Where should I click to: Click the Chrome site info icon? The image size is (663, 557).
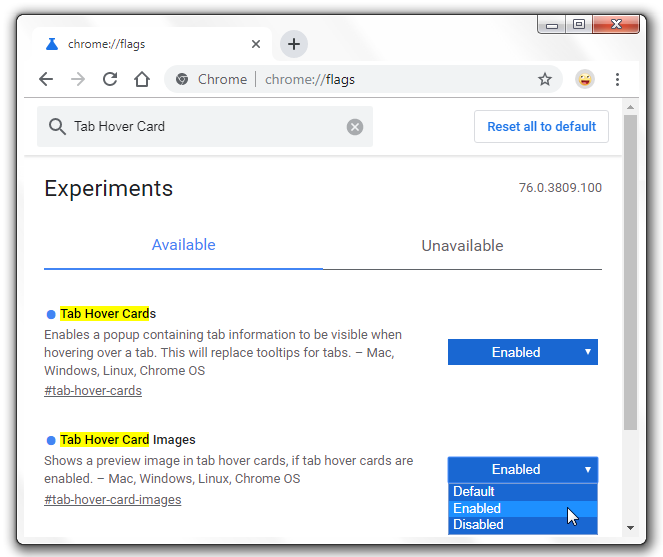(x=182, y=79)
